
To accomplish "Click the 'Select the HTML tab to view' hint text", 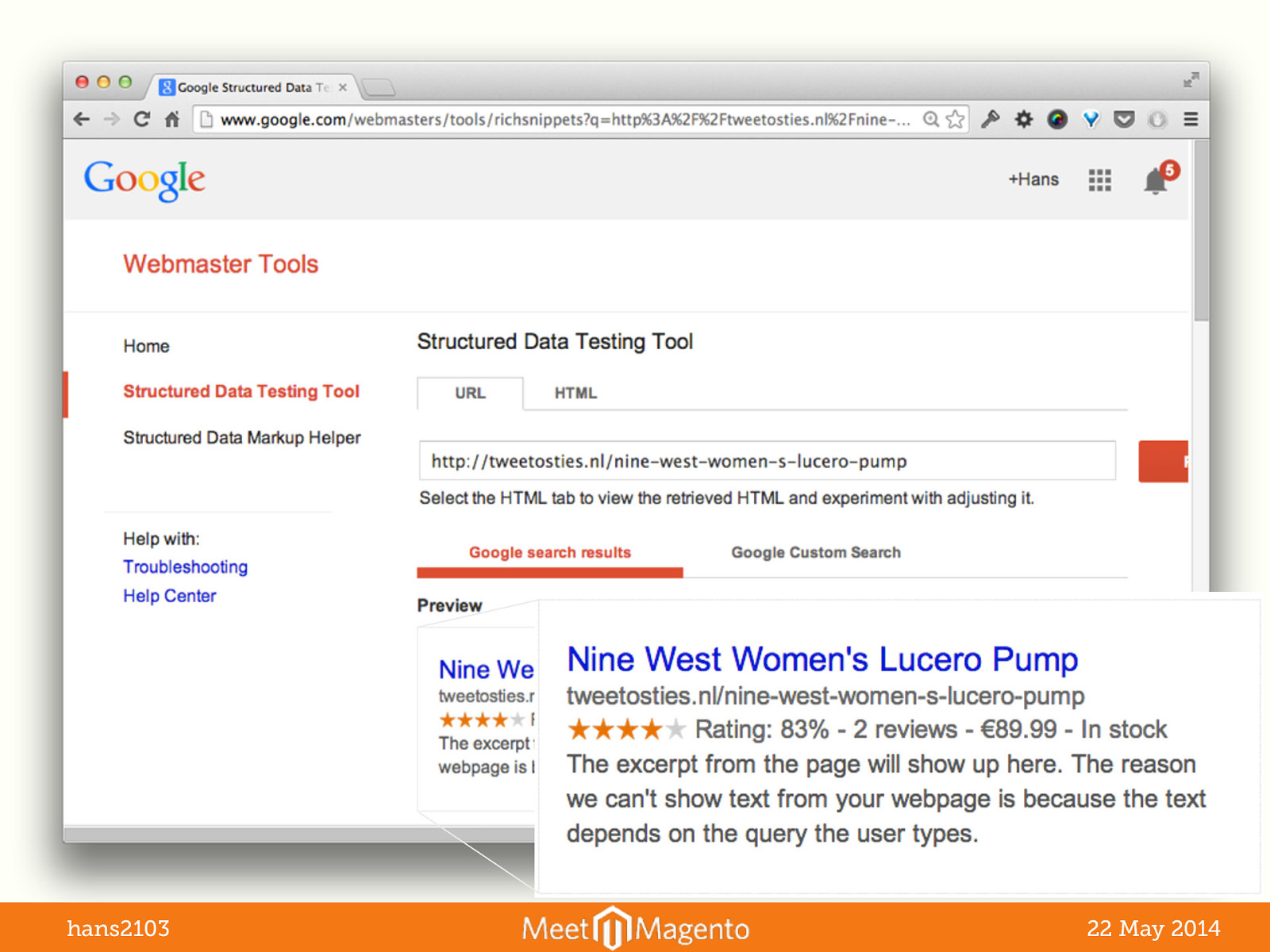I will pyautogui.click(x=726, y=497).
